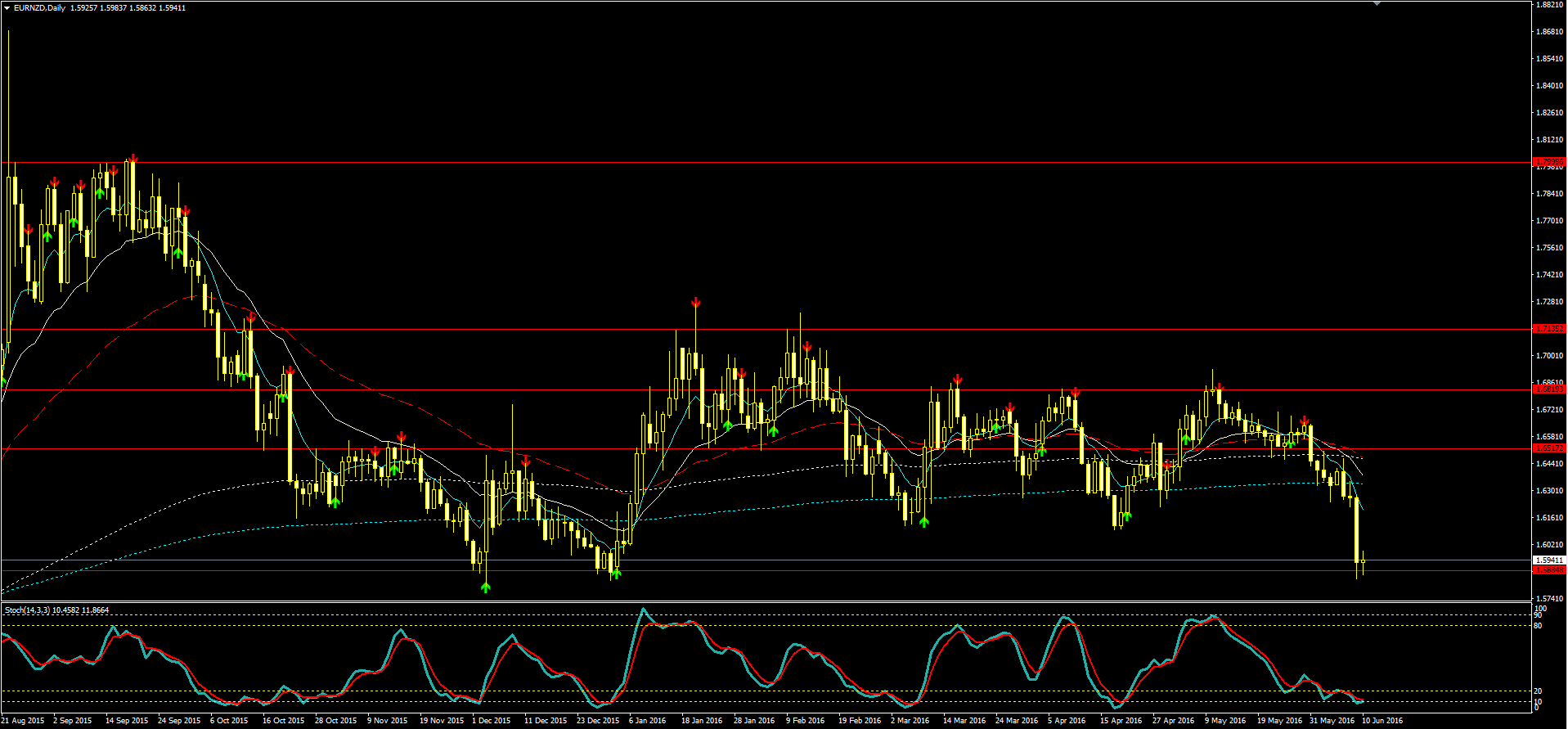Click the 21 Aug 2015 date label
Screen dimensions: 1568x729
click(23, 721)
